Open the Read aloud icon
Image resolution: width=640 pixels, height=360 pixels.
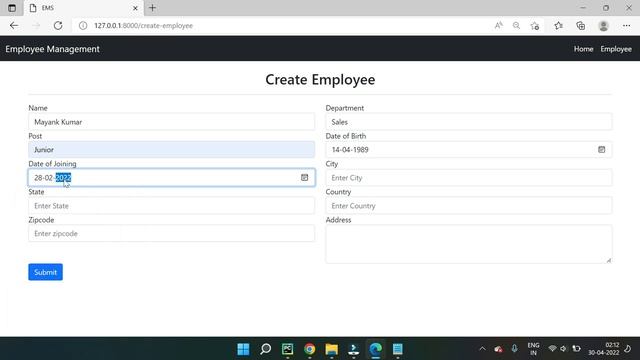[x=499, y=25]
